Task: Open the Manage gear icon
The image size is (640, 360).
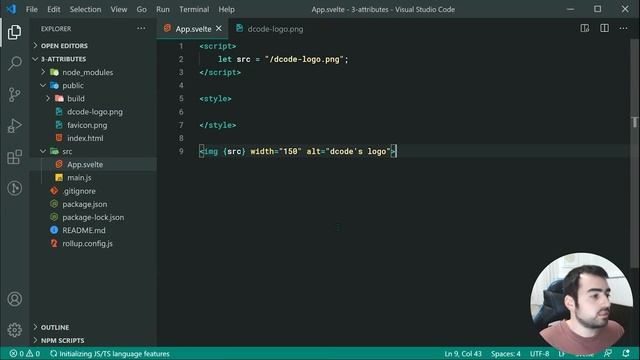Action: 14,330
